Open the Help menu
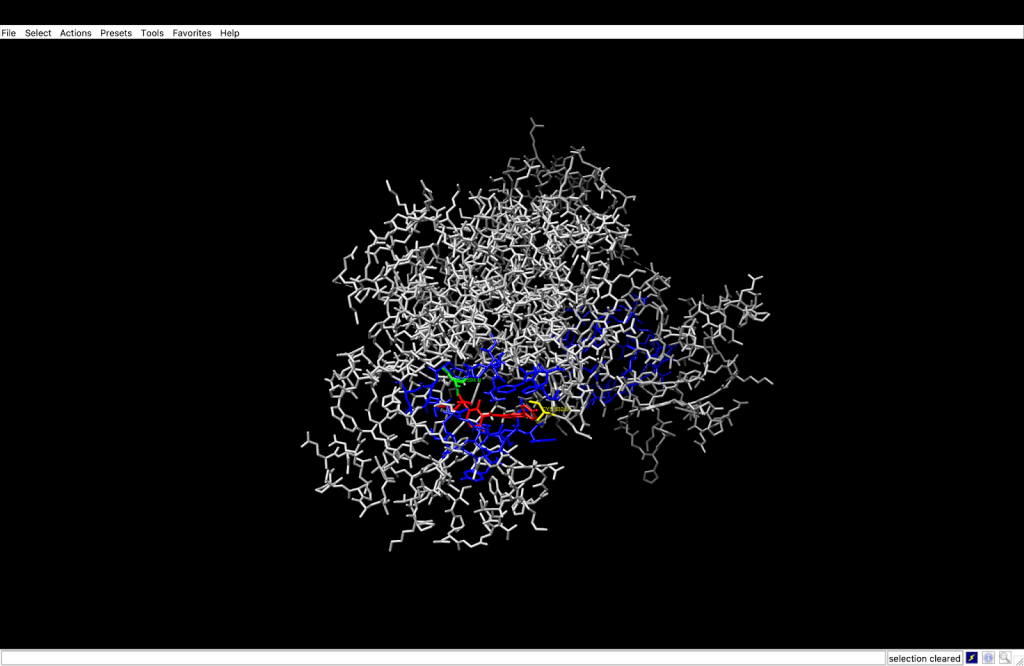 pyautogui.click(x=230, y=33)
